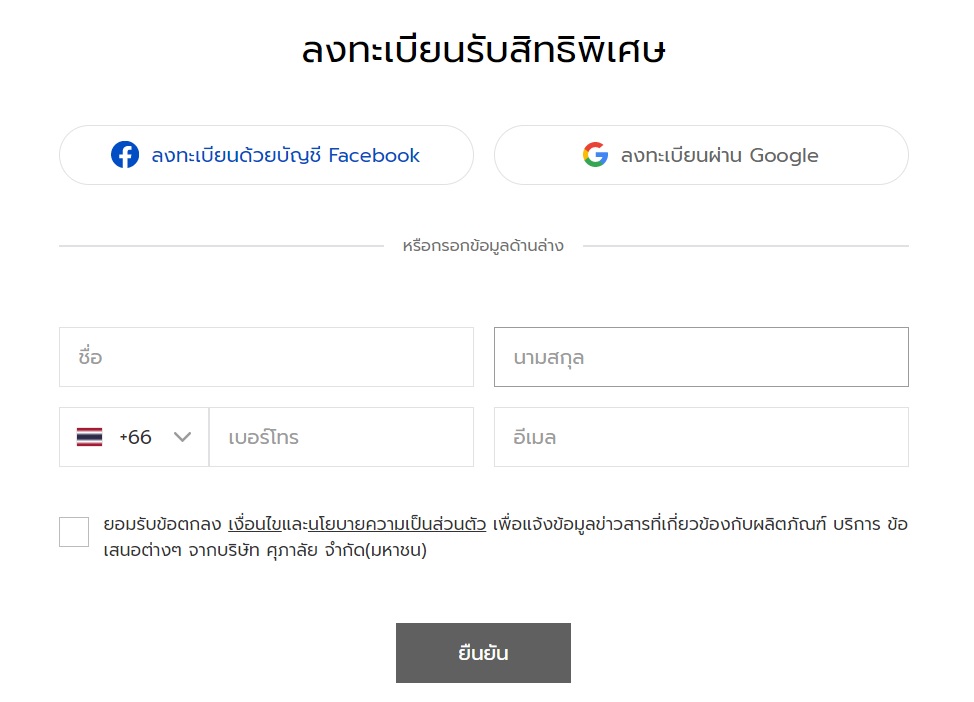This screenshot has height=702, width=974.
Task: Expand the country code chevron arrow
Action: click(x=182, y=437)
